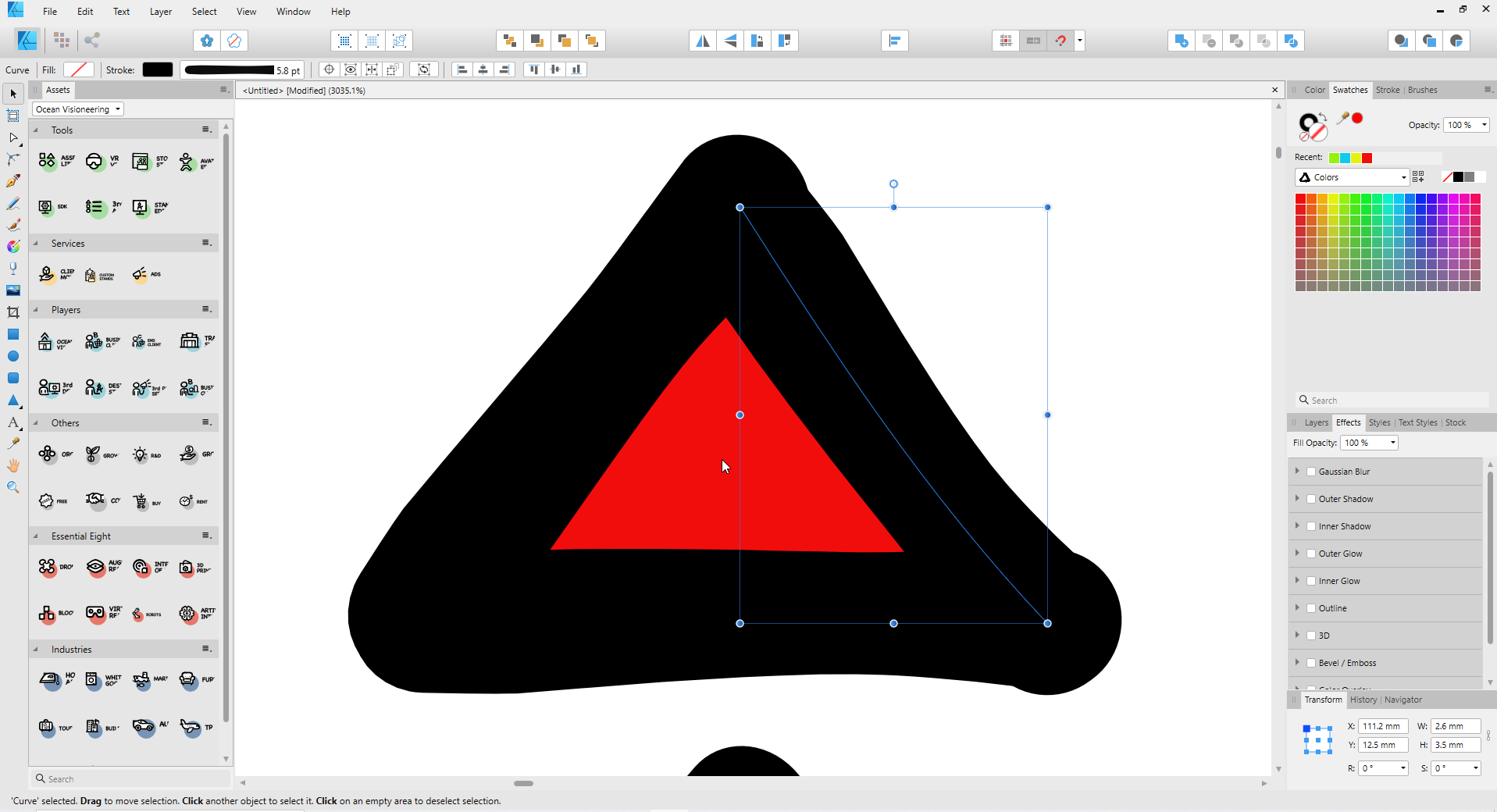Image resolution: width=1497 pixels, height=812 pixels.
Task: Collapse the Tools assets category
Action: pyautogui.click(x=36, y=130)
